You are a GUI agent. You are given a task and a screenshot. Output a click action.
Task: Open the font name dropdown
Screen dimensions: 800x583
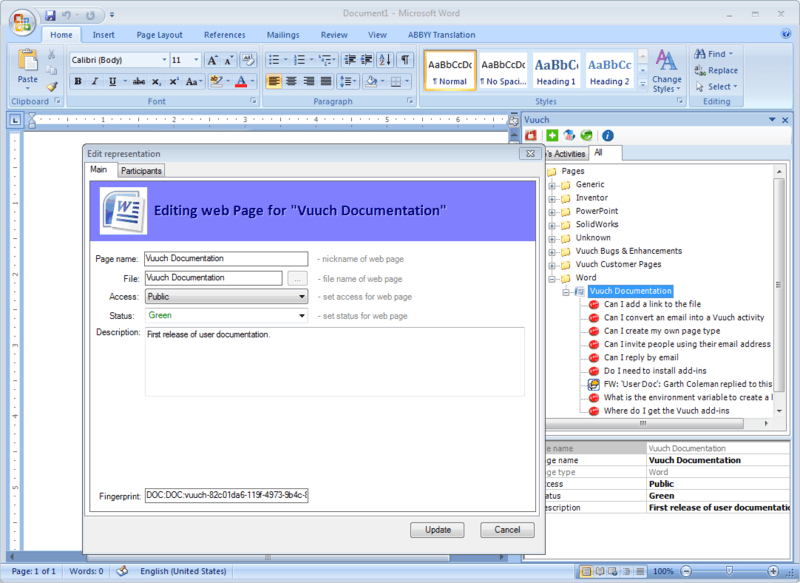pyautogui.click(x=164, y=60)
